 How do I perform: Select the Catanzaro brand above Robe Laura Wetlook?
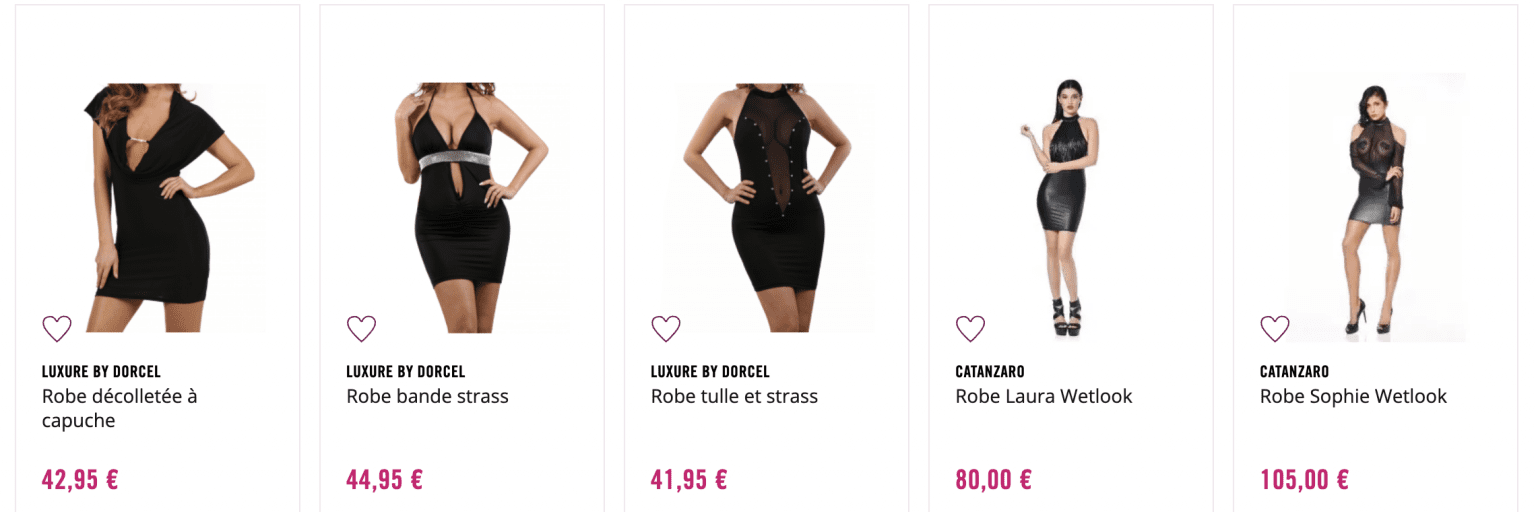[990, 372]
